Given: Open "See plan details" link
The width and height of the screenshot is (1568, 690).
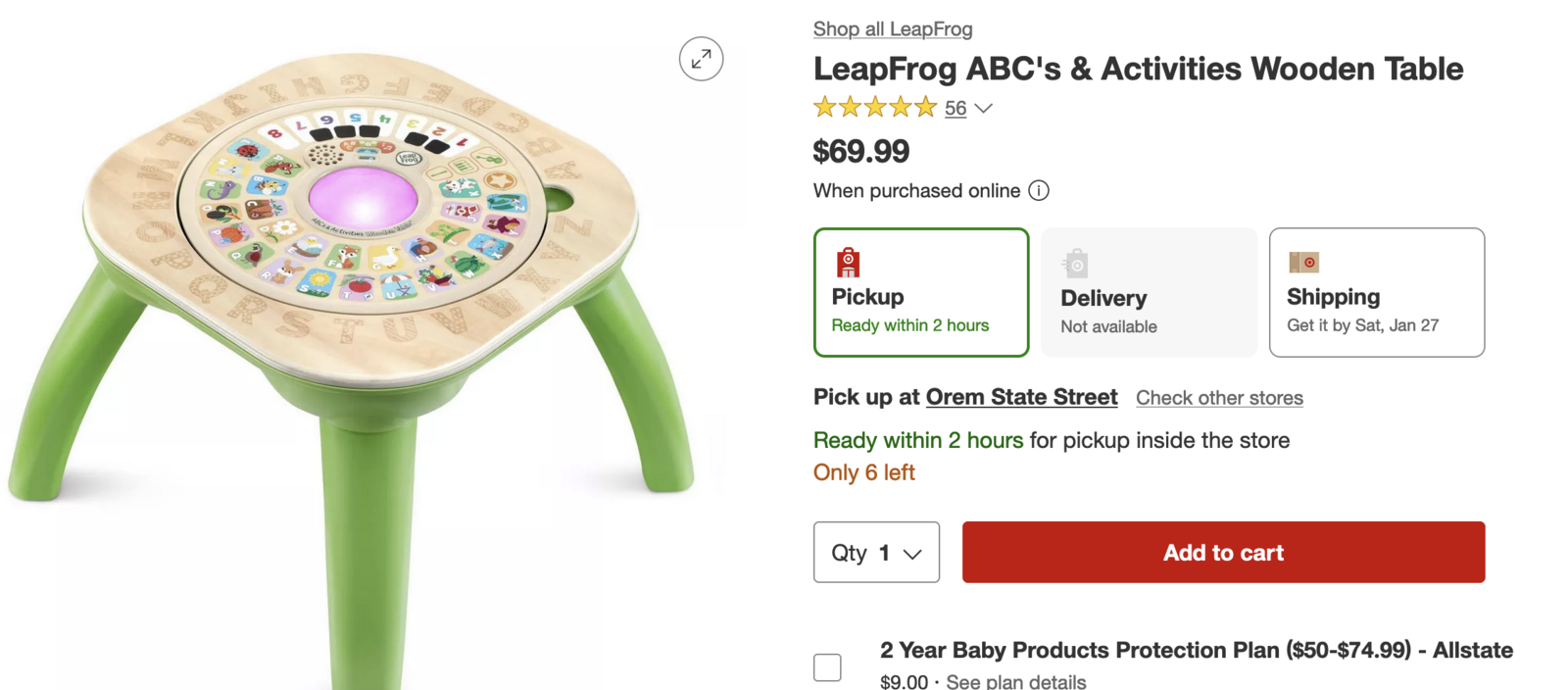Looking at the screenshot, I should point(1016,681).
